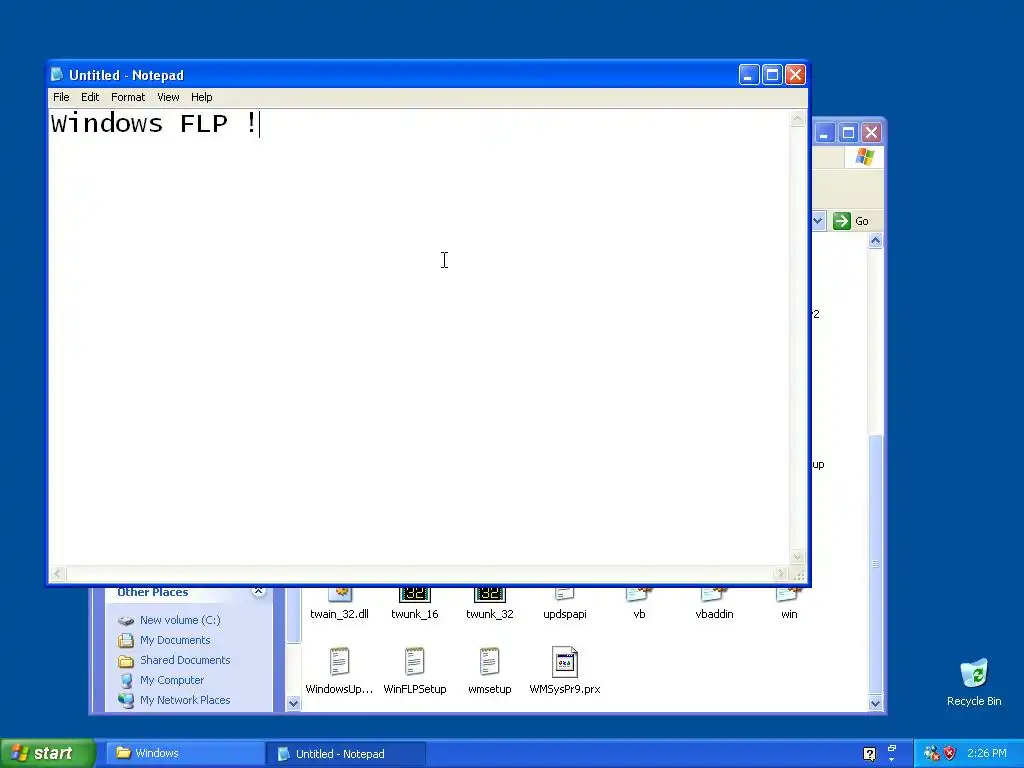Open the Recycle Bin desktop icon
Image resolution: width=1024 pixels, height=768 pixels.
pyautogui.click(x=974, y=683)
